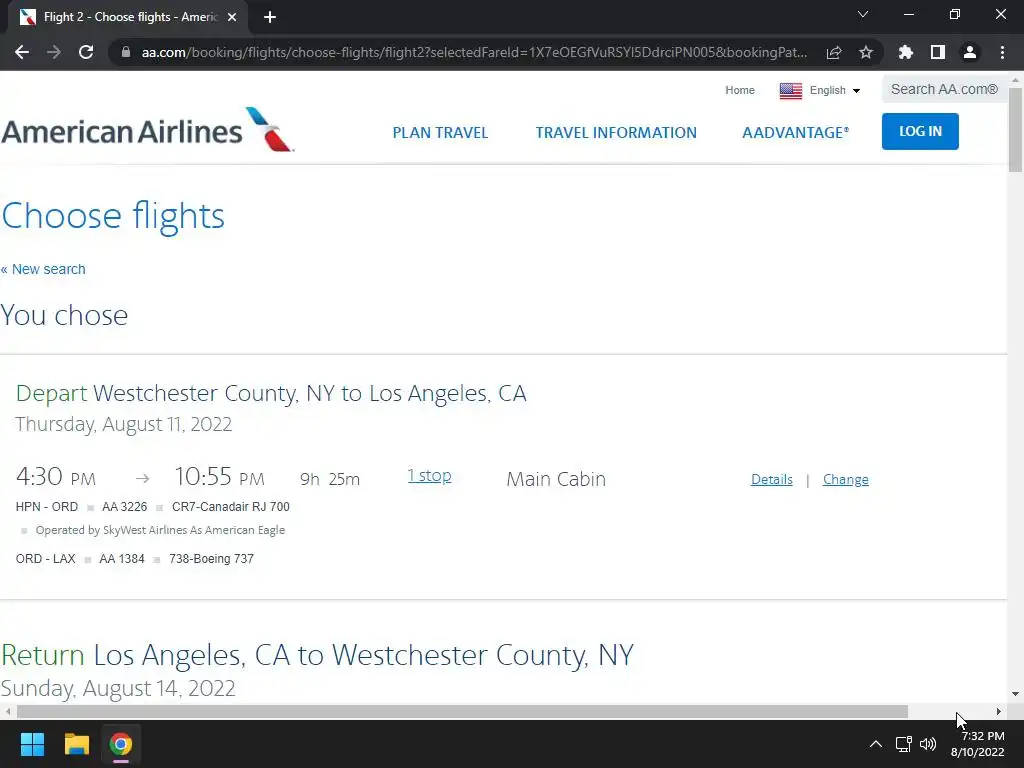Click the AA 3226 flight number
Screen dimensions: 1024x768
click(124, 507)
